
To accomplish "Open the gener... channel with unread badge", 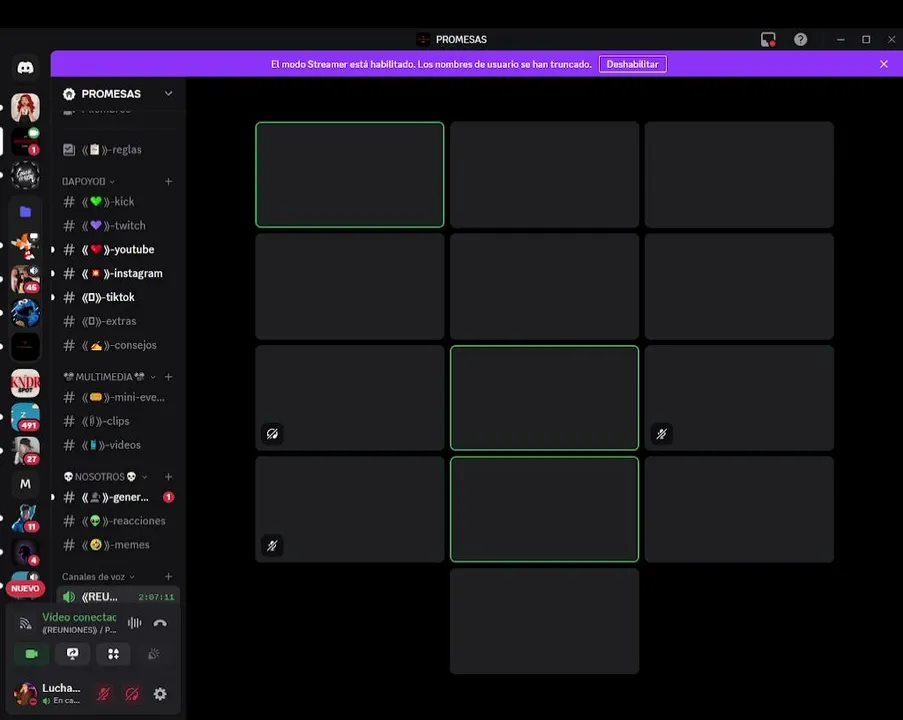I will [x=117, y=497].
